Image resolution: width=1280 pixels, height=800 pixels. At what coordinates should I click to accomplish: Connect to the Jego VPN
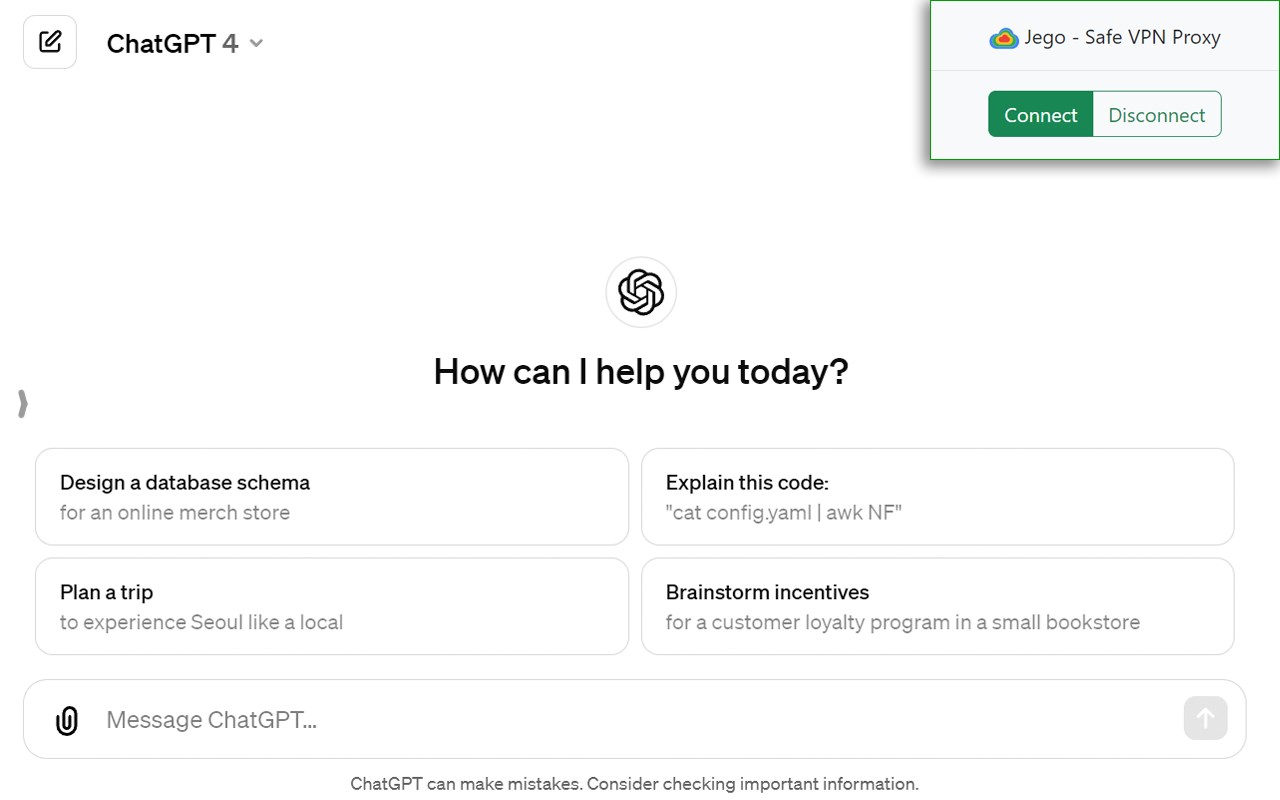click(x=1040, y=114)
